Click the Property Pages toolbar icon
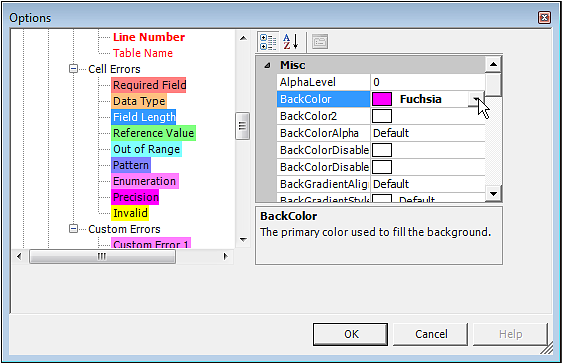 [x=320, y=42]
